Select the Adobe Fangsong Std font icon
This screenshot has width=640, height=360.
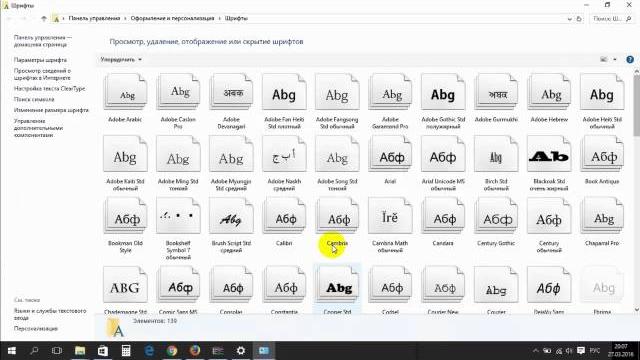tap(337, 92)
